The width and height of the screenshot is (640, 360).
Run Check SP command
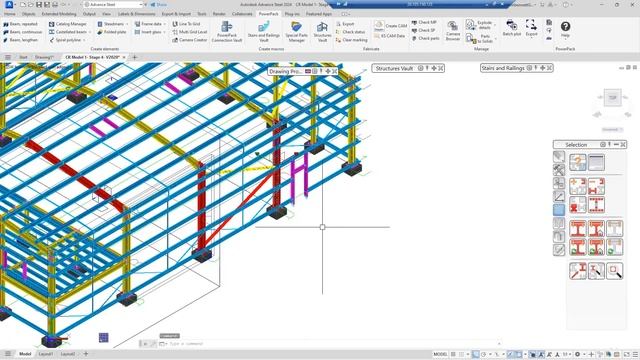pyautogui.click(x=424, y=30)
